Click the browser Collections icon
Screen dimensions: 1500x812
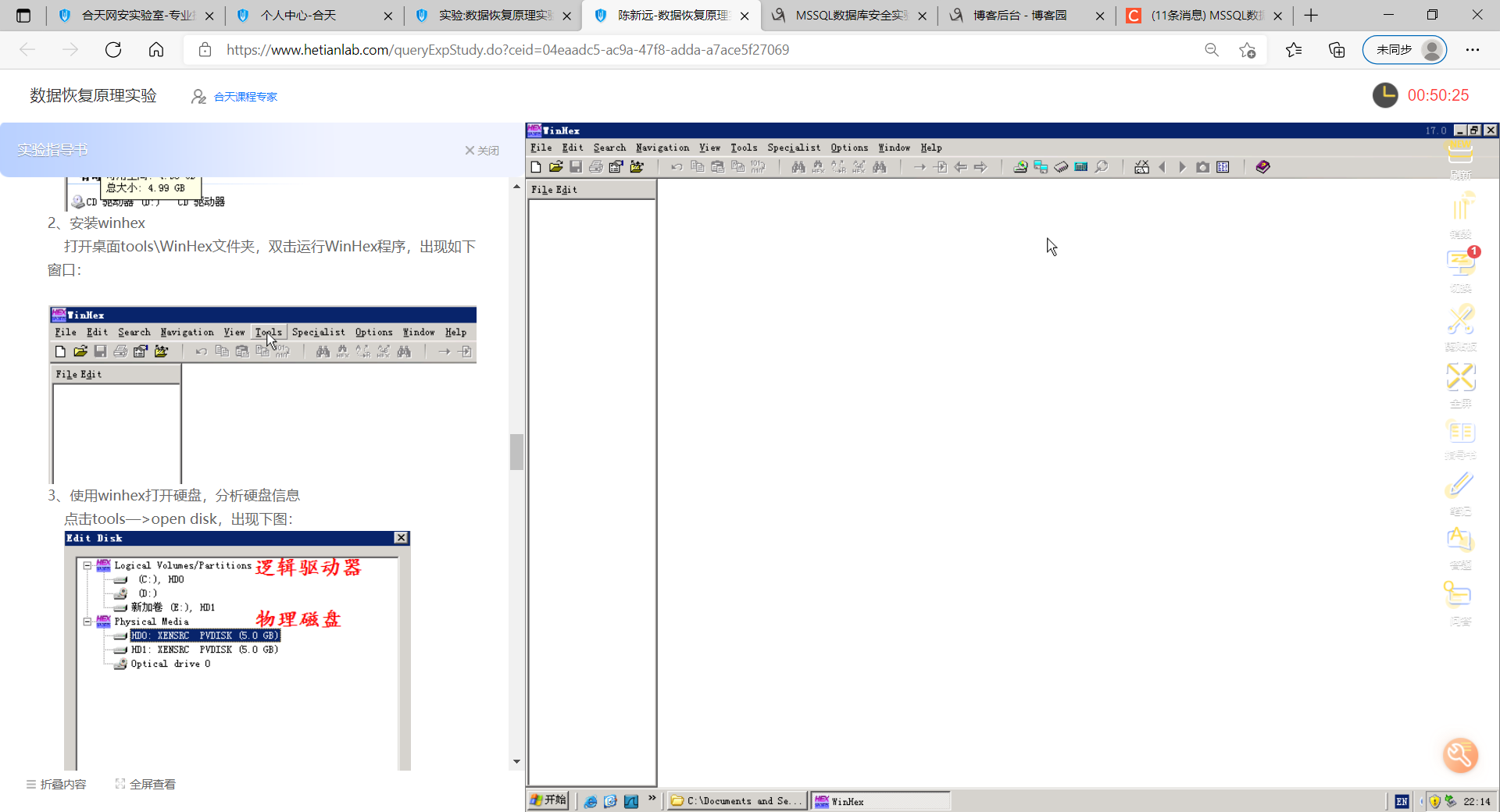[1337, 50]
